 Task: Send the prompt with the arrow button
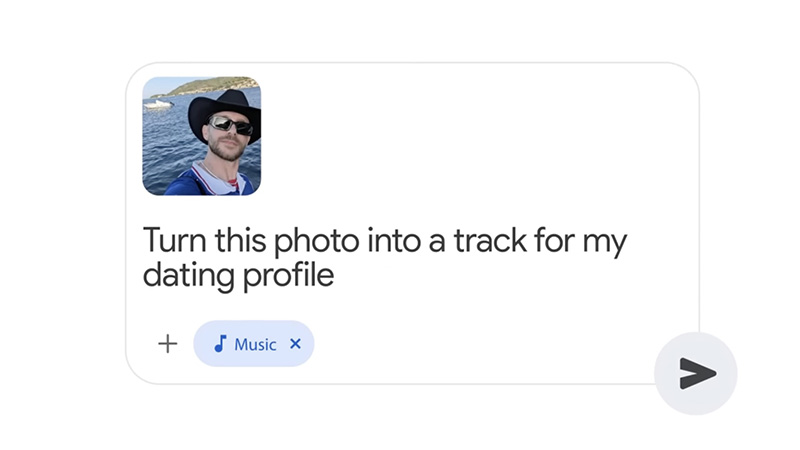click(x=697, y=373)
